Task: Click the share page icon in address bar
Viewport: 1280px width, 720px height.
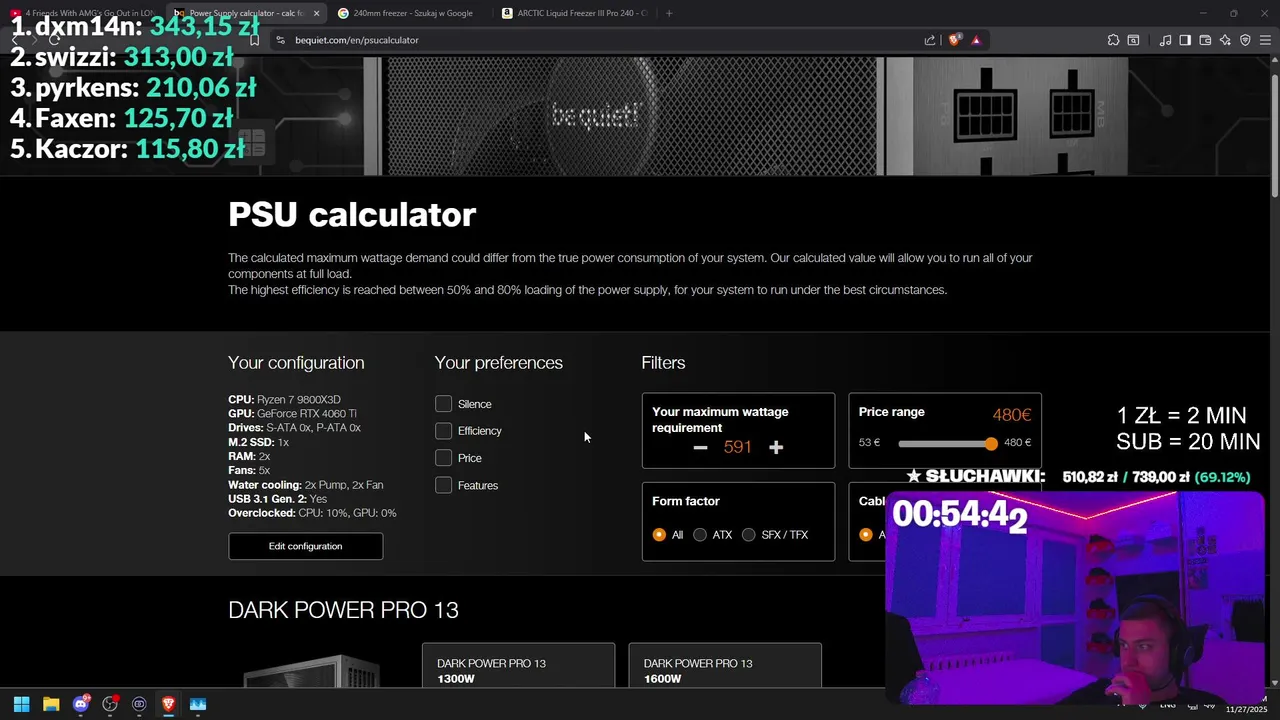Action: pos(930,40)
